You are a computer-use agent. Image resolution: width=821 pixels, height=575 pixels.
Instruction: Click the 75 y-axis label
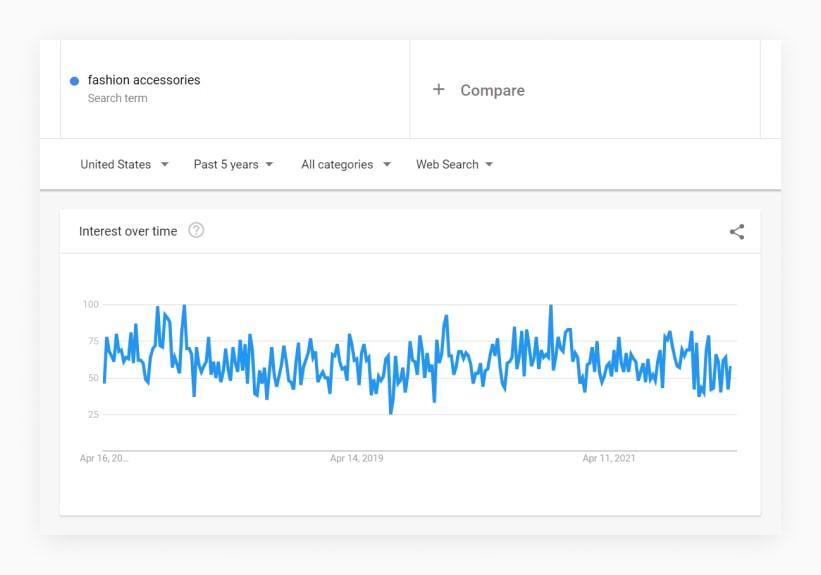(x=93, y=341)
